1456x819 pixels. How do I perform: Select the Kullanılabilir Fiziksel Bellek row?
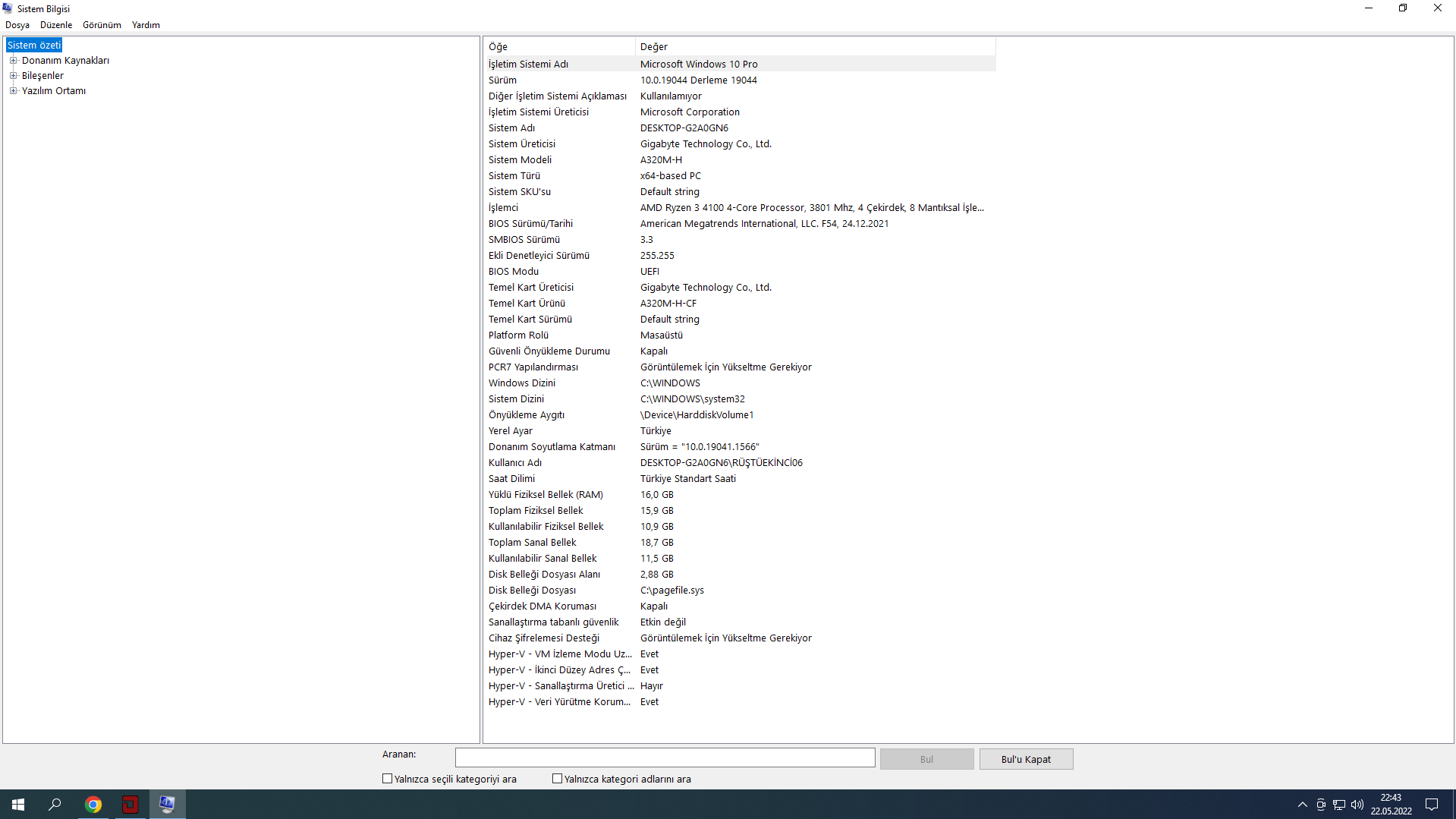click(740, 527)
